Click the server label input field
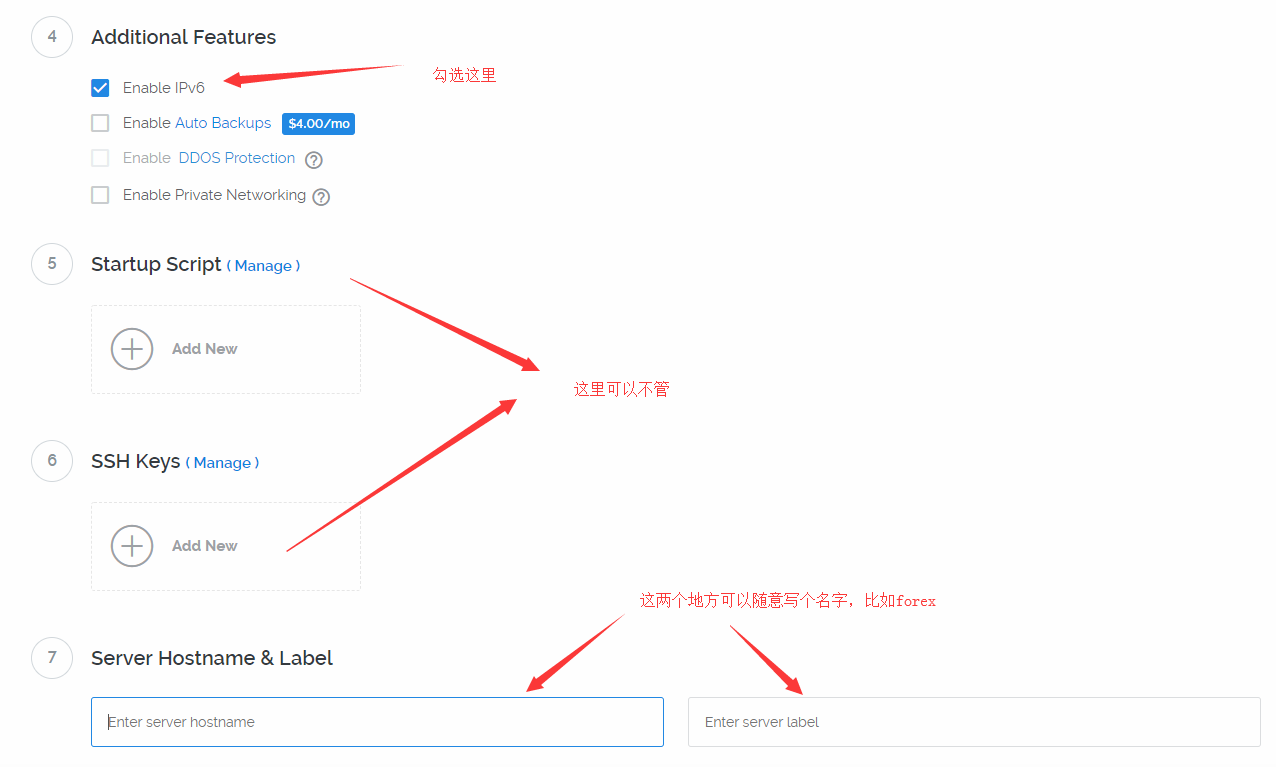 tap(973, 722)
